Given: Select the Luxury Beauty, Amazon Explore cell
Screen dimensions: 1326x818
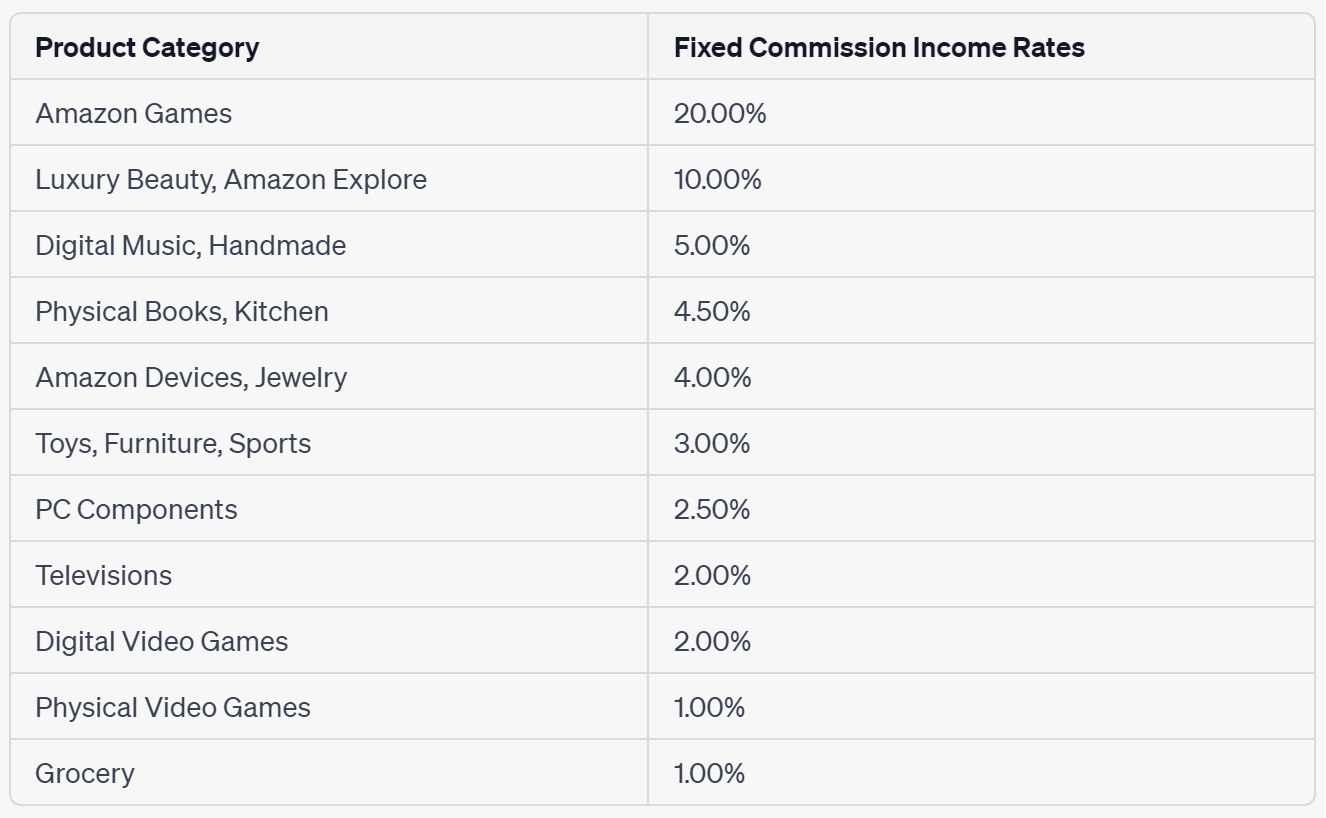Looking at the screenshot, I should coord(231,179).
